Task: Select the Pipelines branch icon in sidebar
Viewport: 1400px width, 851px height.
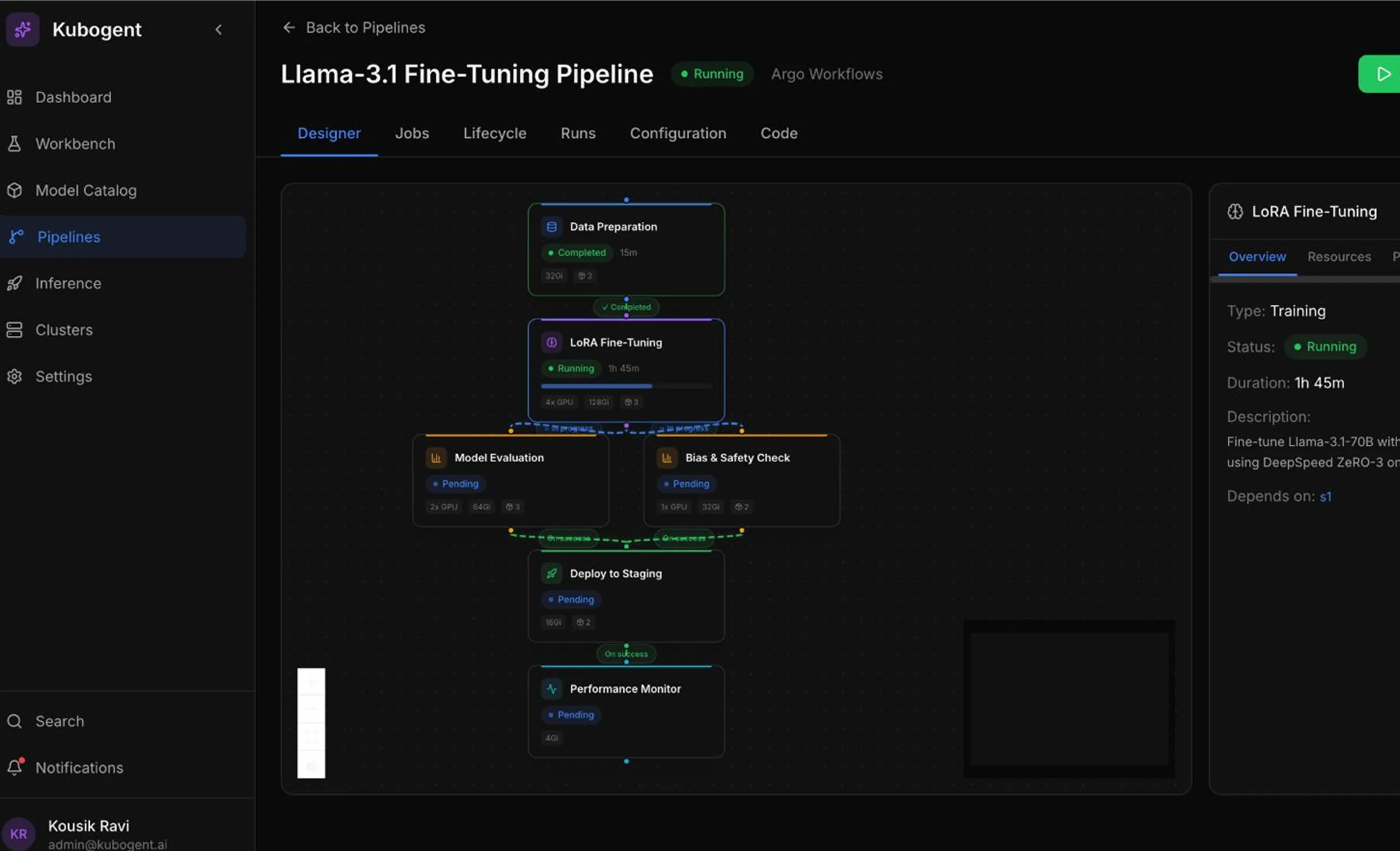Action: pos(17,237)
